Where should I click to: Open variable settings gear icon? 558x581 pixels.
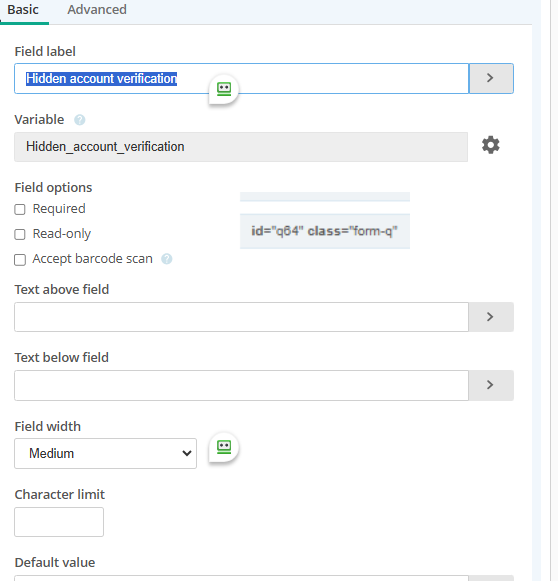[x=491, y=145]
